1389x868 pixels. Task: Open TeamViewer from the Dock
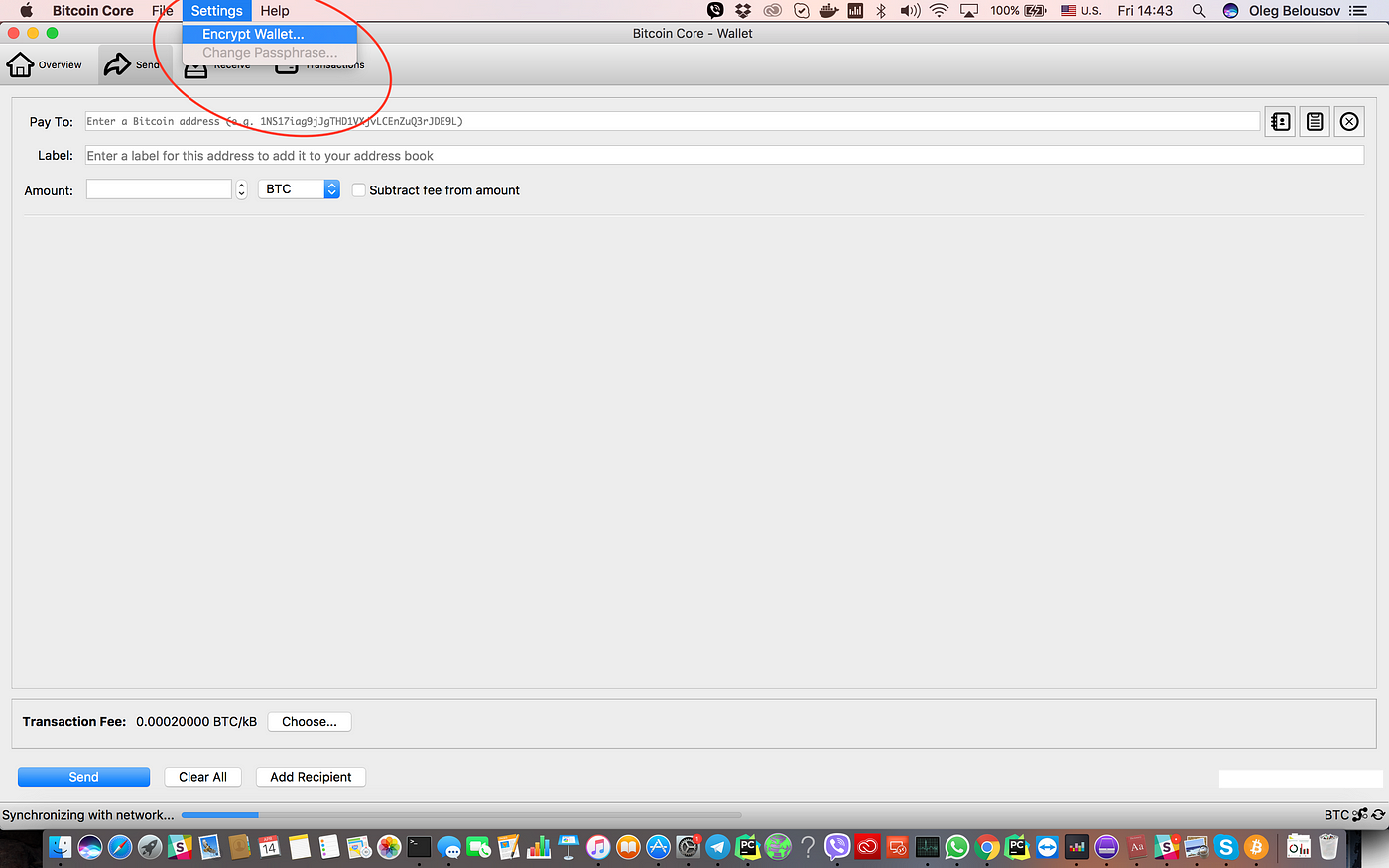point(1047,847)
